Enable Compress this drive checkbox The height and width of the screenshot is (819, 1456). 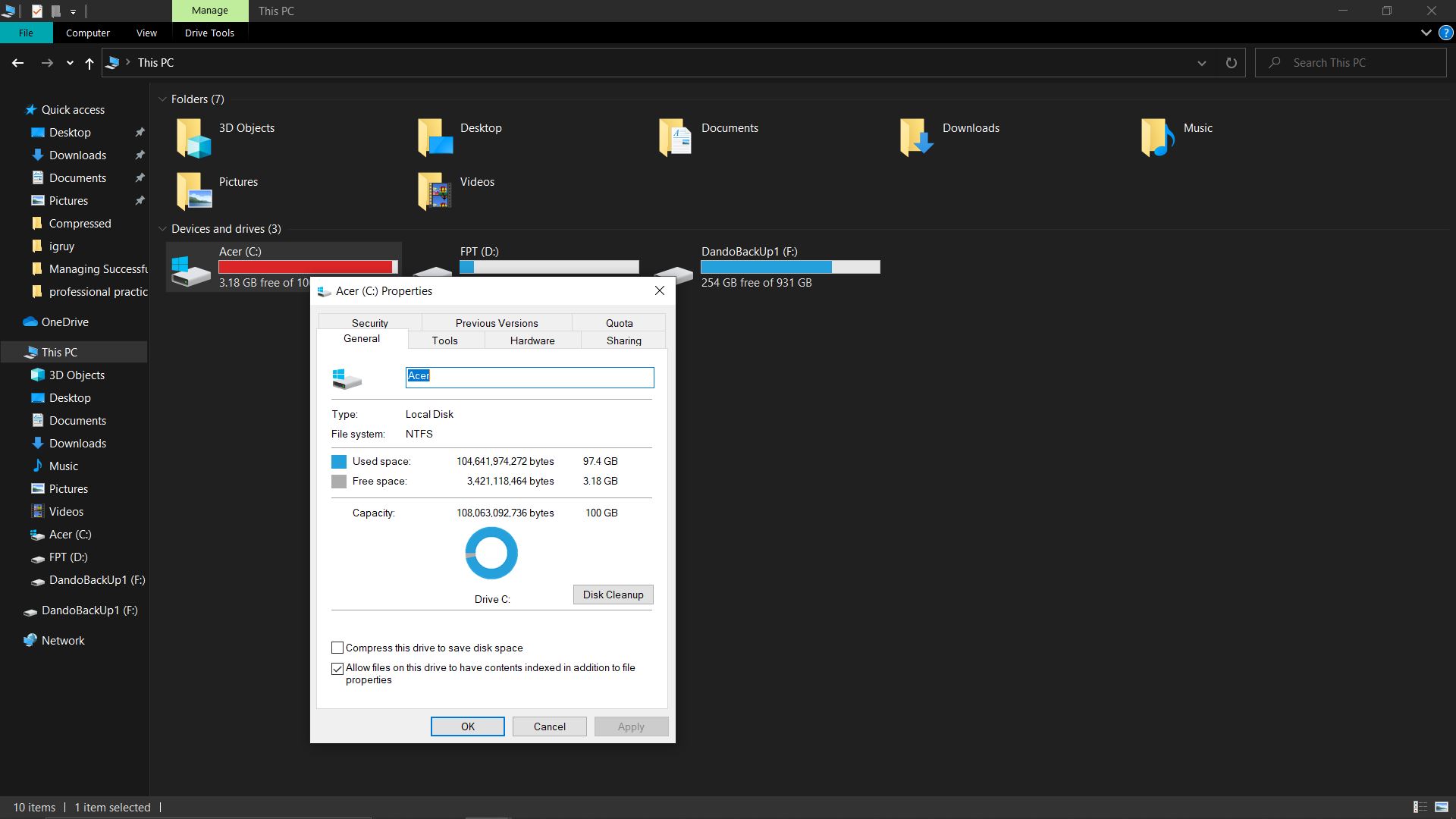tap(337, 648)
